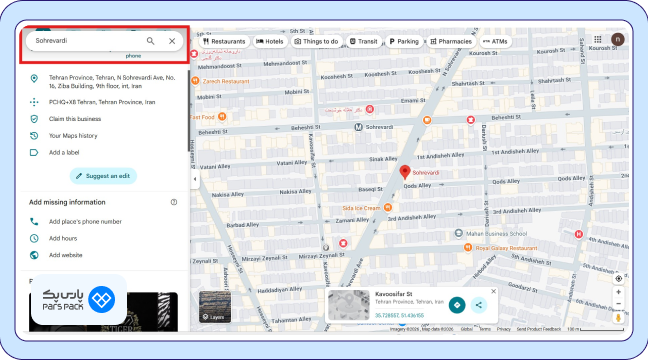This screenshot has height=360, width=648.
Task: Open Mahan Business School marker
Action: pyautogui.click(x=458, y=234)
